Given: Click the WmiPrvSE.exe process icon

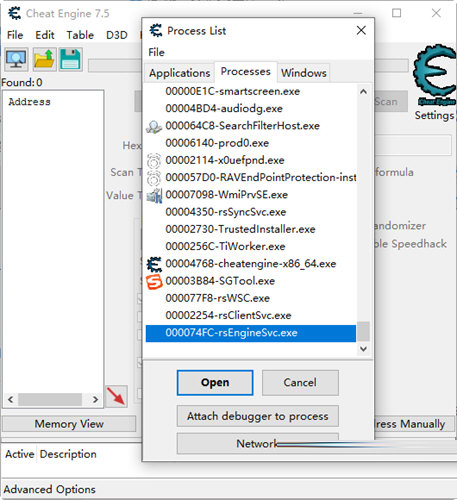Looking at the screenshot, I should [x=154, y=195].
